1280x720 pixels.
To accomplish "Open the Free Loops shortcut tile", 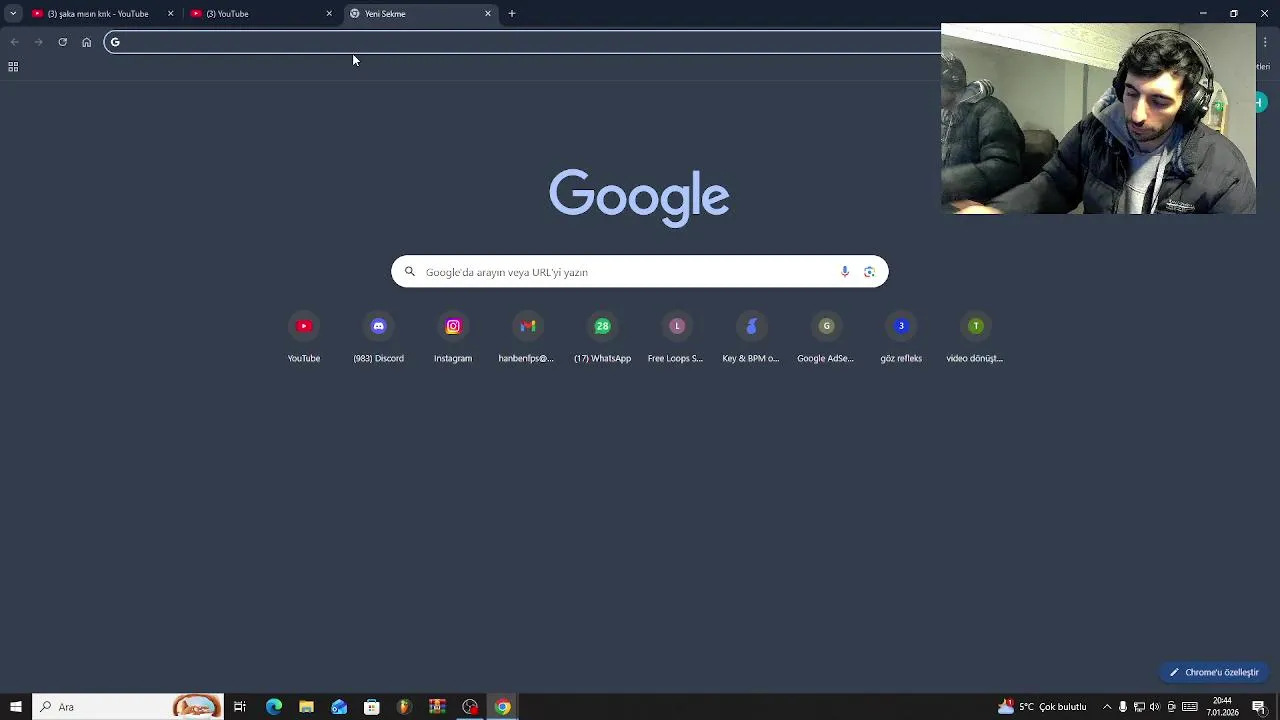I will tap(676, 339).
